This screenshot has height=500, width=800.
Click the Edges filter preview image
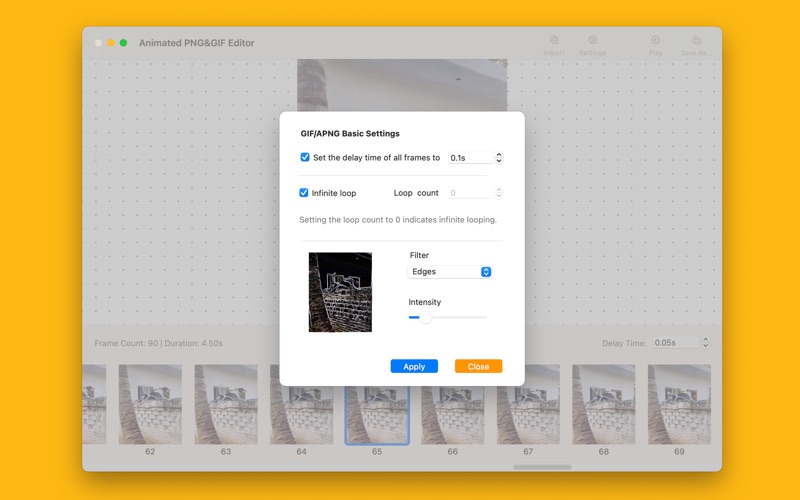(x=340, y=292)
